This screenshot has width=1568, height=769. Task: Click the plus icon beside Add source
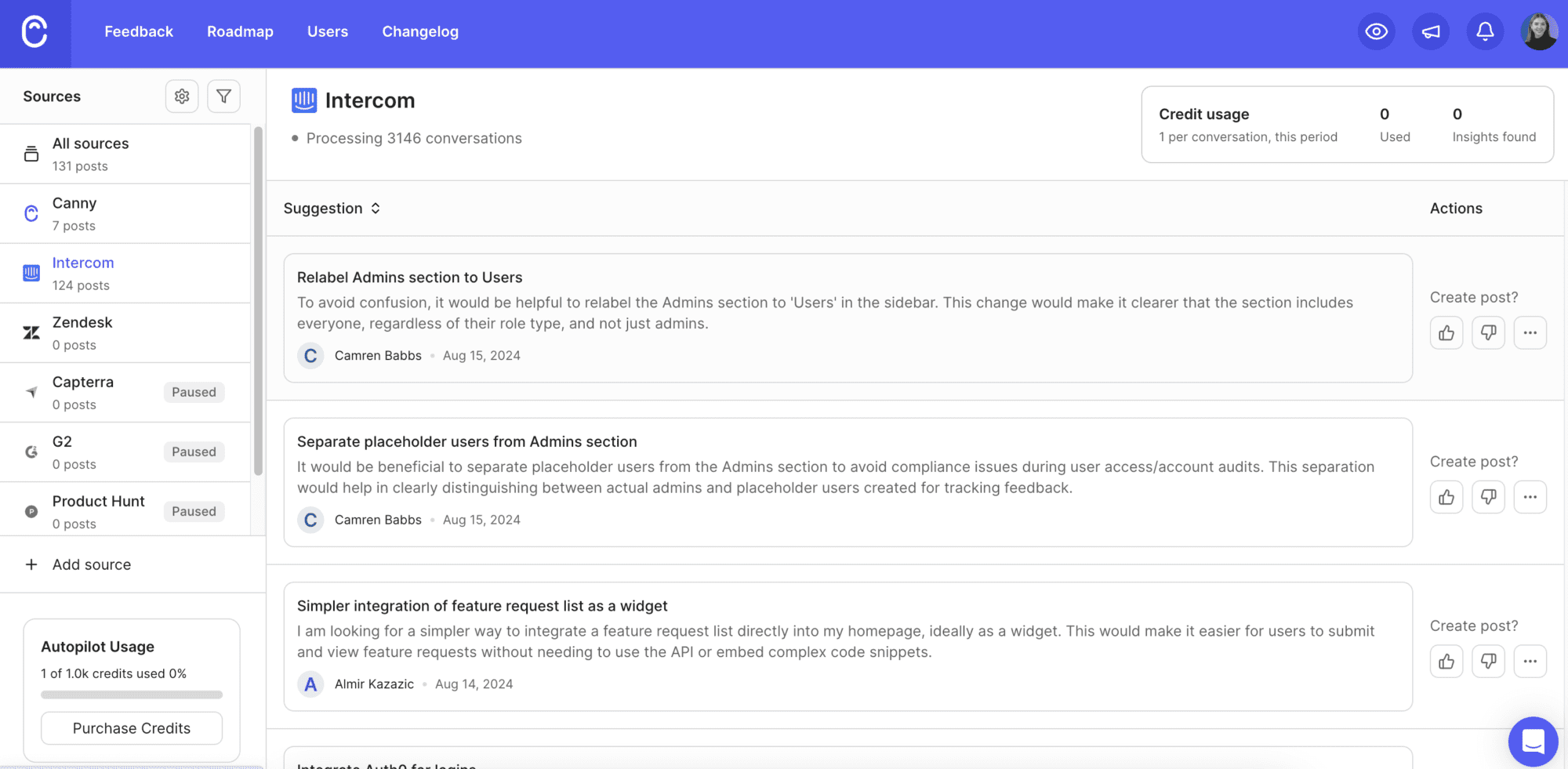tap(31, 564)
